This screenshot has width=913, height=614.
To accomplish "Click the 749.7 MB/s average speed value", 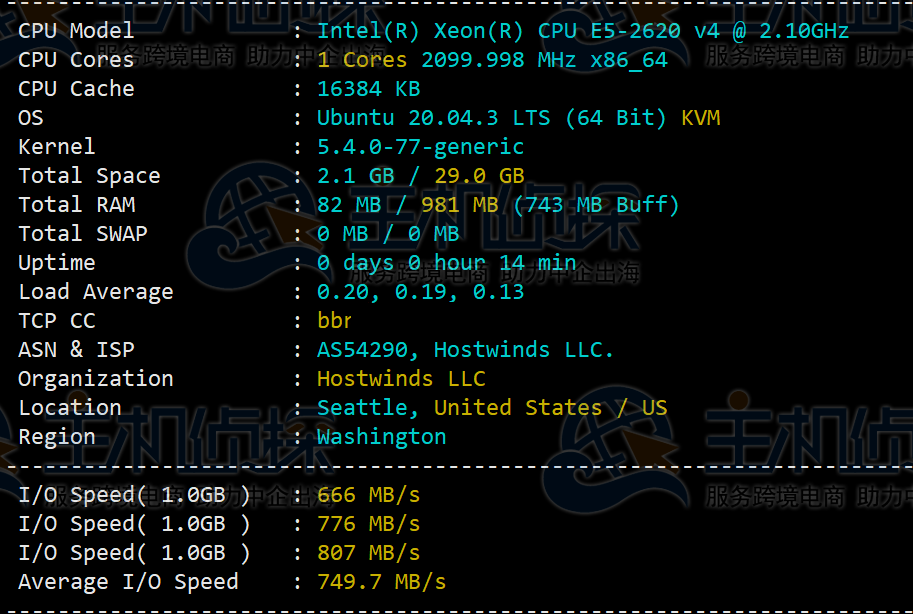I will point(381,582).
